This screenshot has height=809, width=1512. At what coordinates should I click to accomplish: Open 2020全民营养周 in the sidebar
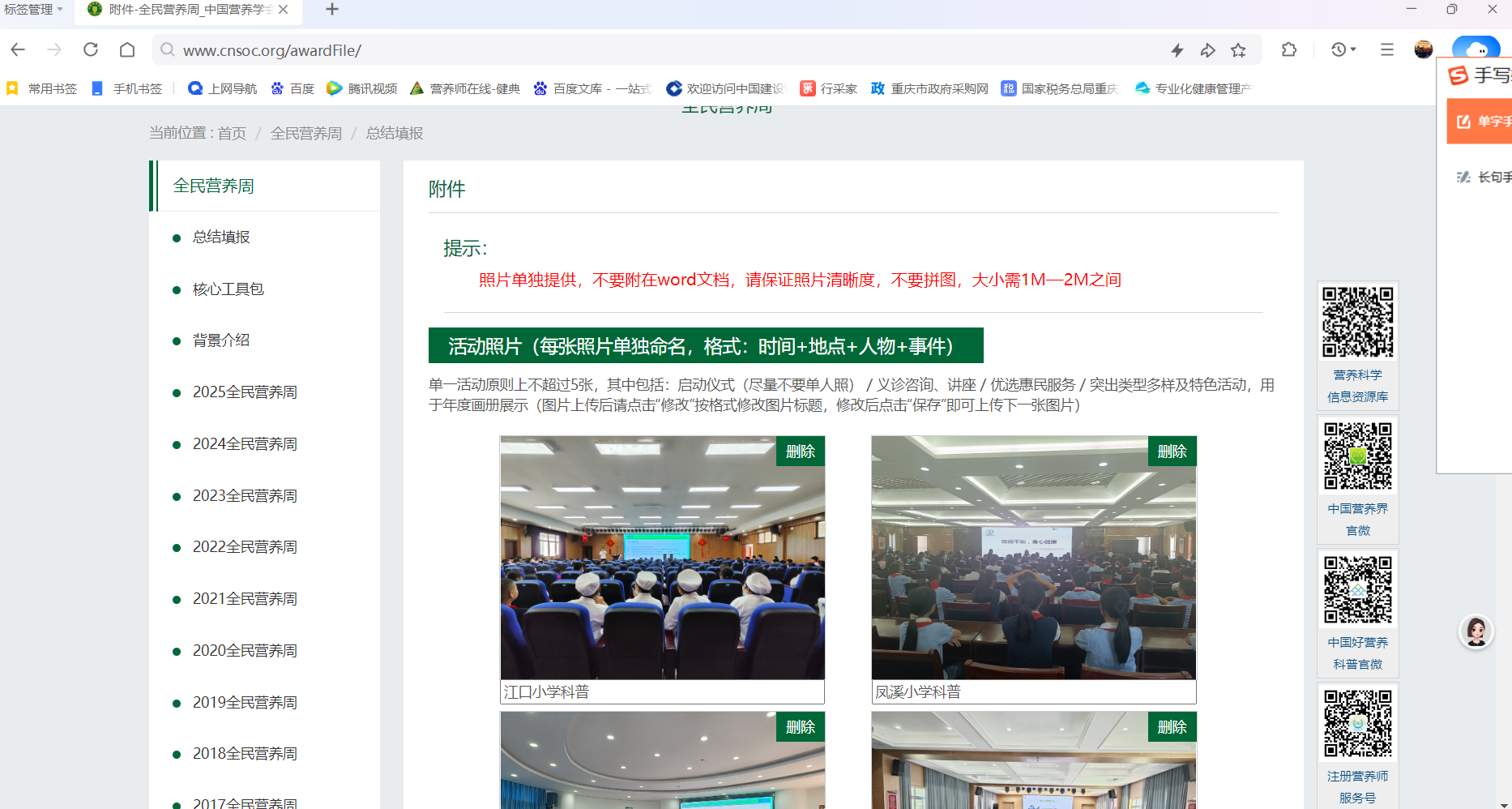coord(245,651)
